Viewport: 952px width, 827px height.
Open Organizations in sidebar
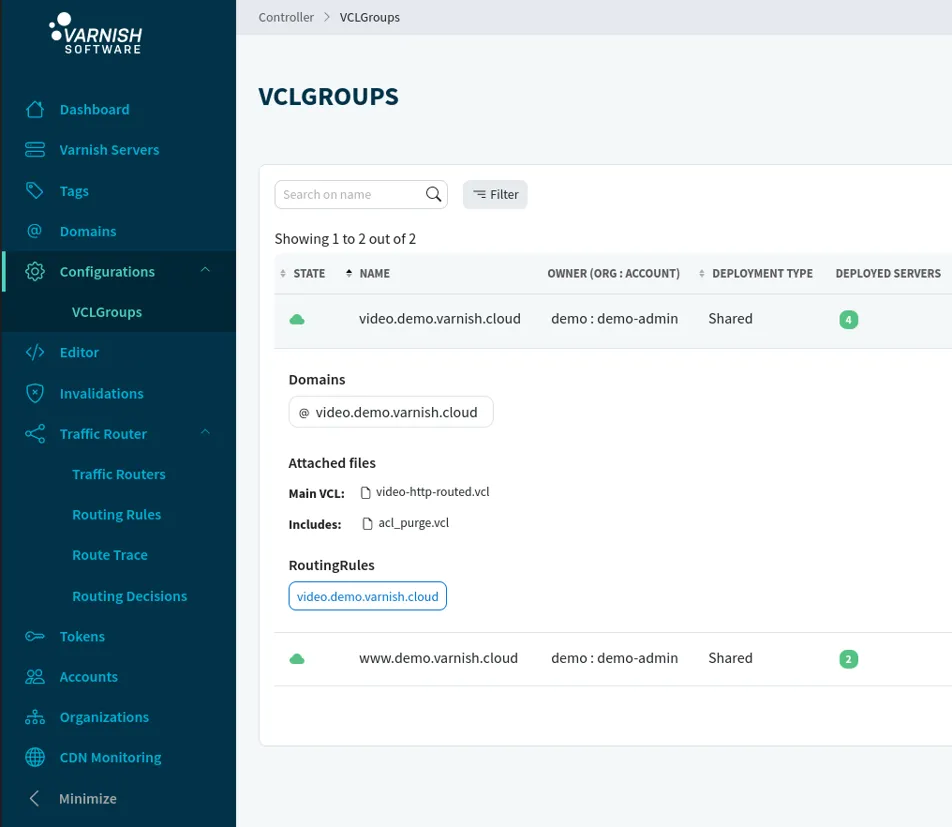[104, 717]
